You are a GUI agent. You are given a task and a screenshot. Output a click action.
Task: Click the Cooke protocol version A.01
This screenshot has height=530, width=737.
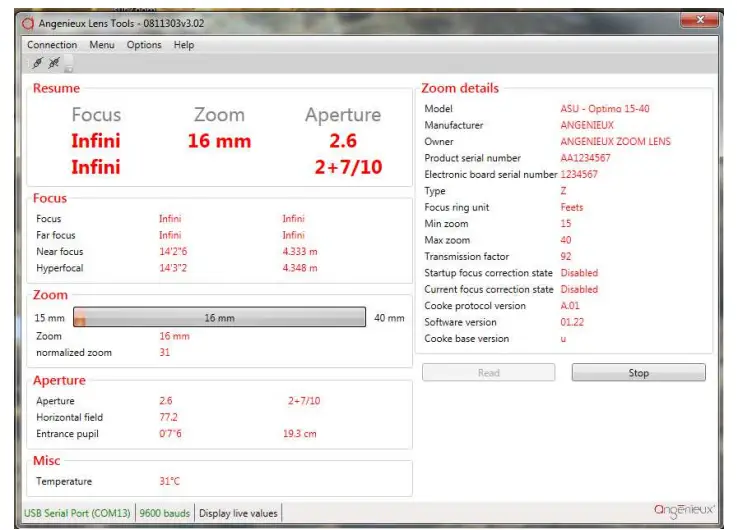(x=570, y=306)
